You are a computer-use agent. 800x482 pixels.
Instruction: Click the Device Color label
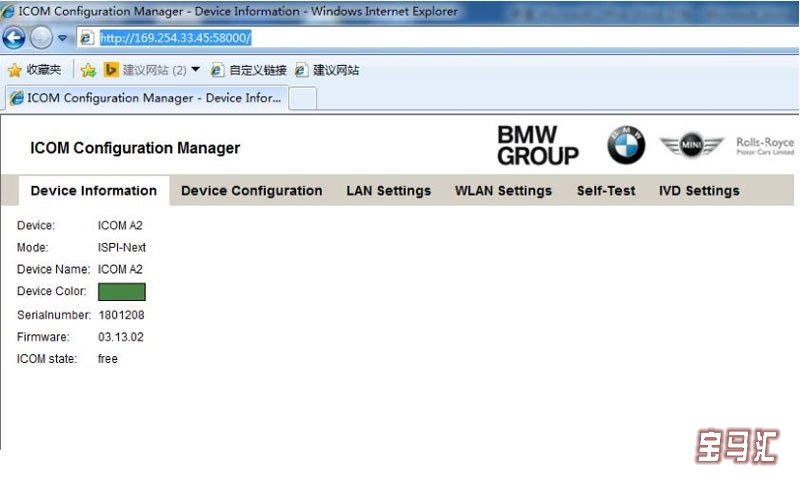pyautogui.click(x=52, y=291)
